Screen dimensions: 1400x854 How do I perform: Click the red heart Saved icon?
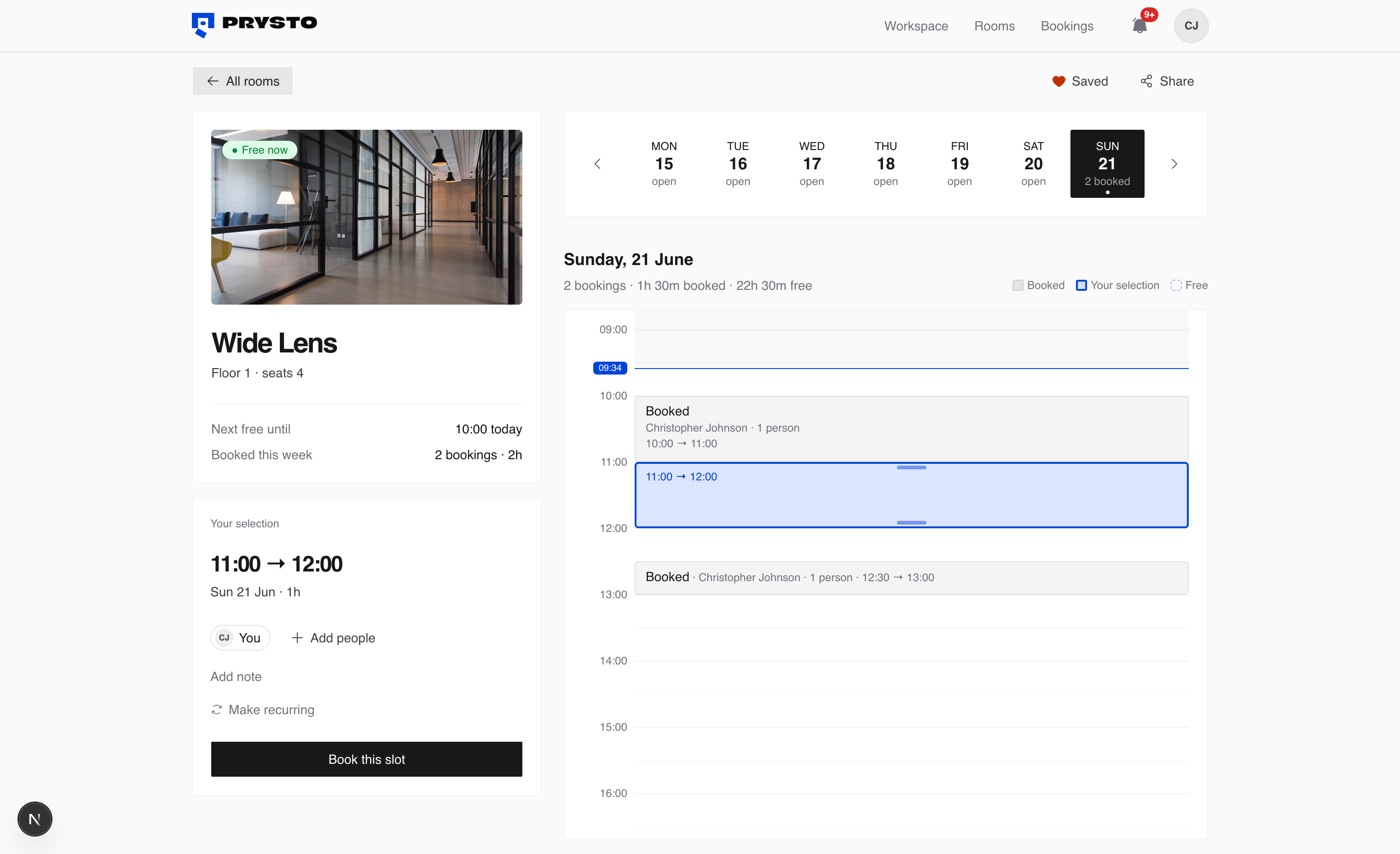pos(1059,81)
